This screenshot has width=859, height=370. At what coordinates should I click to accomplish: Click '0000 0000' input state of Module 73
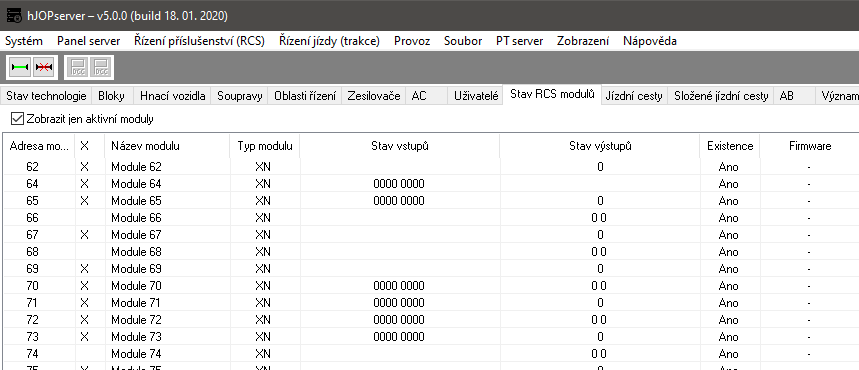[x=399, y=337]
